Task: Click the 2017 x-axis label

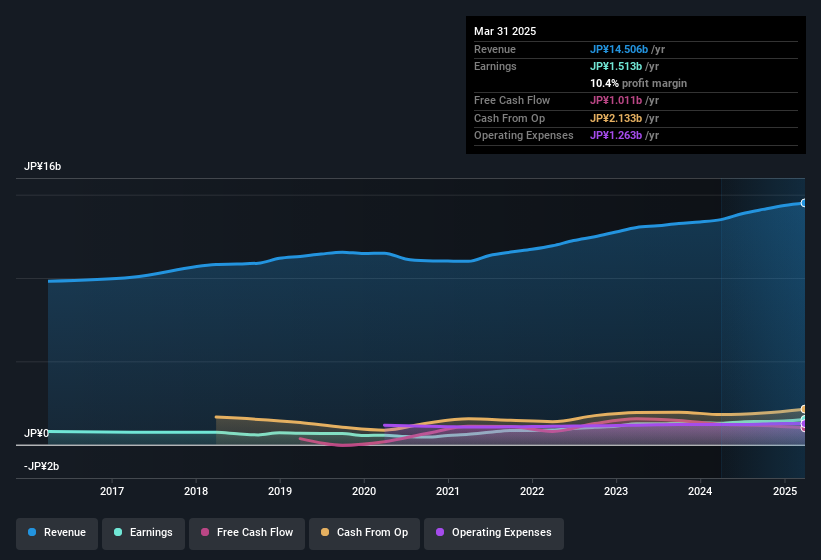Action: click(x=112, y=491)
